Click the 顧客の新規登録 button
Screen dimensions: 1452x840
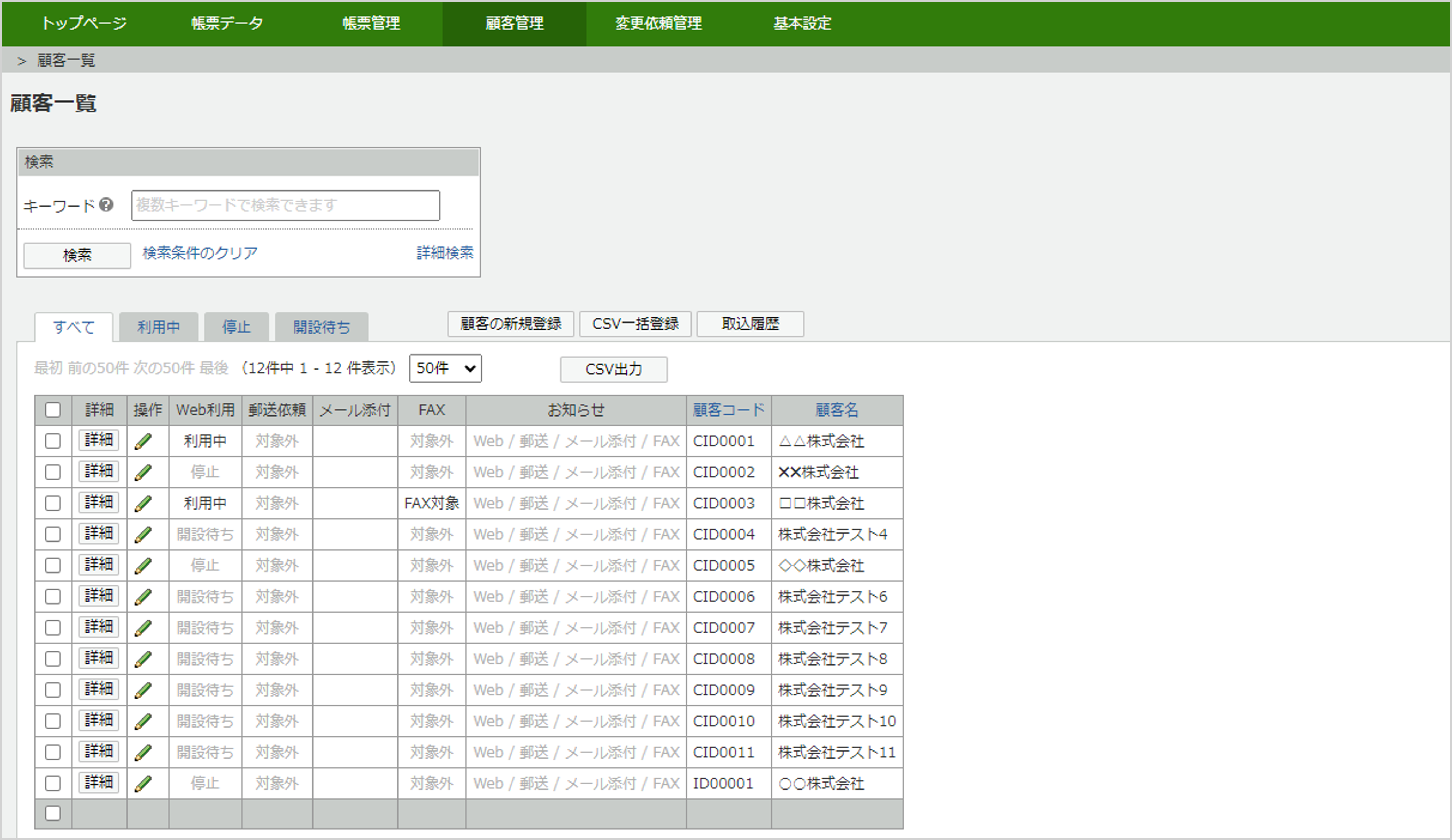point(510,324)
